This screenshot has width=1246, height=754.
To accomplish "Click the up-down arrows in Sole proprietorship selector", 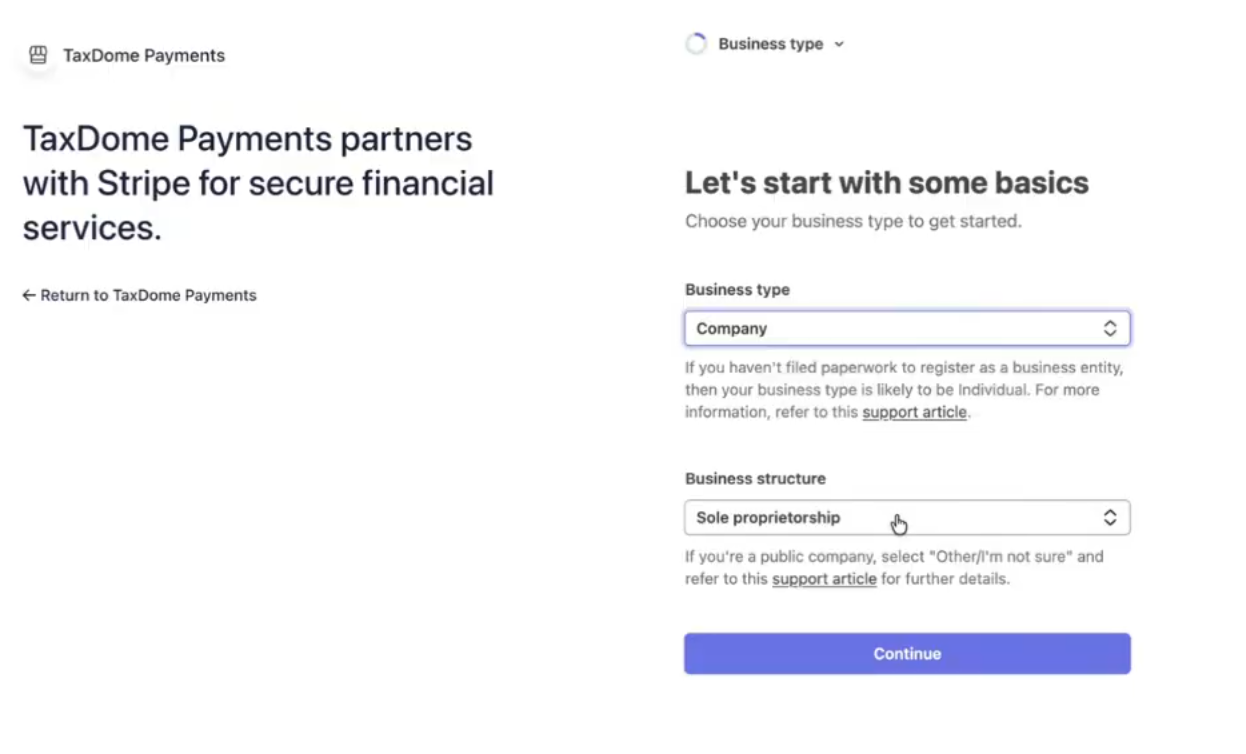I will click(x=1110, y=518).
